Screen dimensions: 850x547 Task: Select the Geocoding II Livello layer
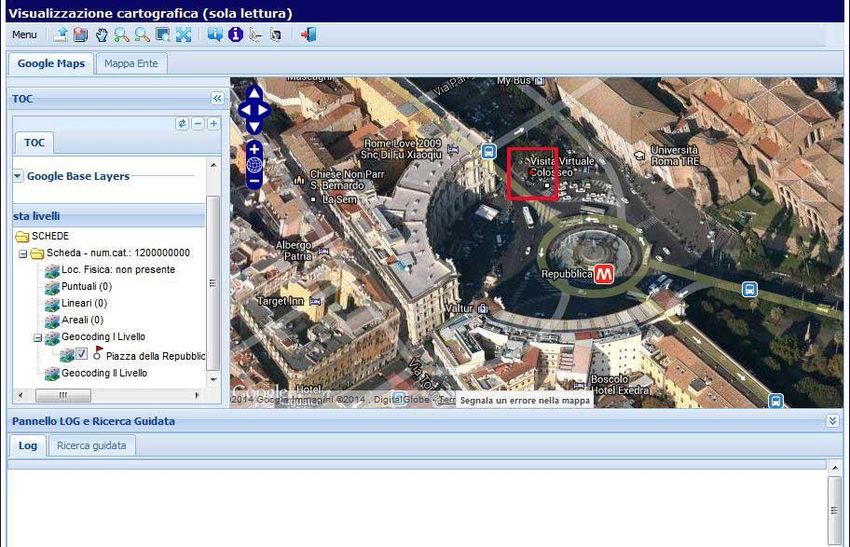click(104, 373)
